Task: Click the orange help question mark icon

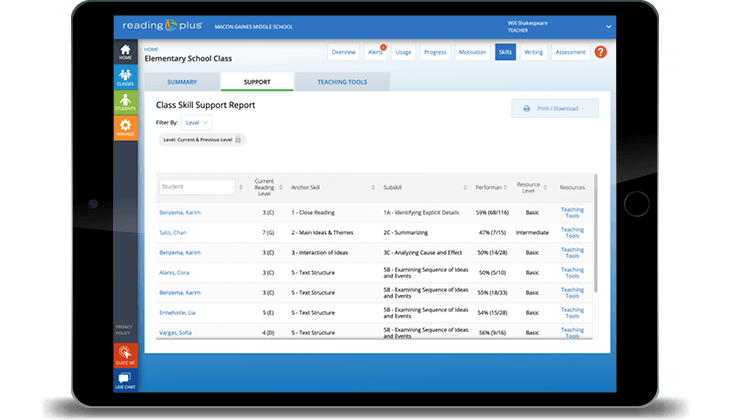Action: click(x=600, y=52)
